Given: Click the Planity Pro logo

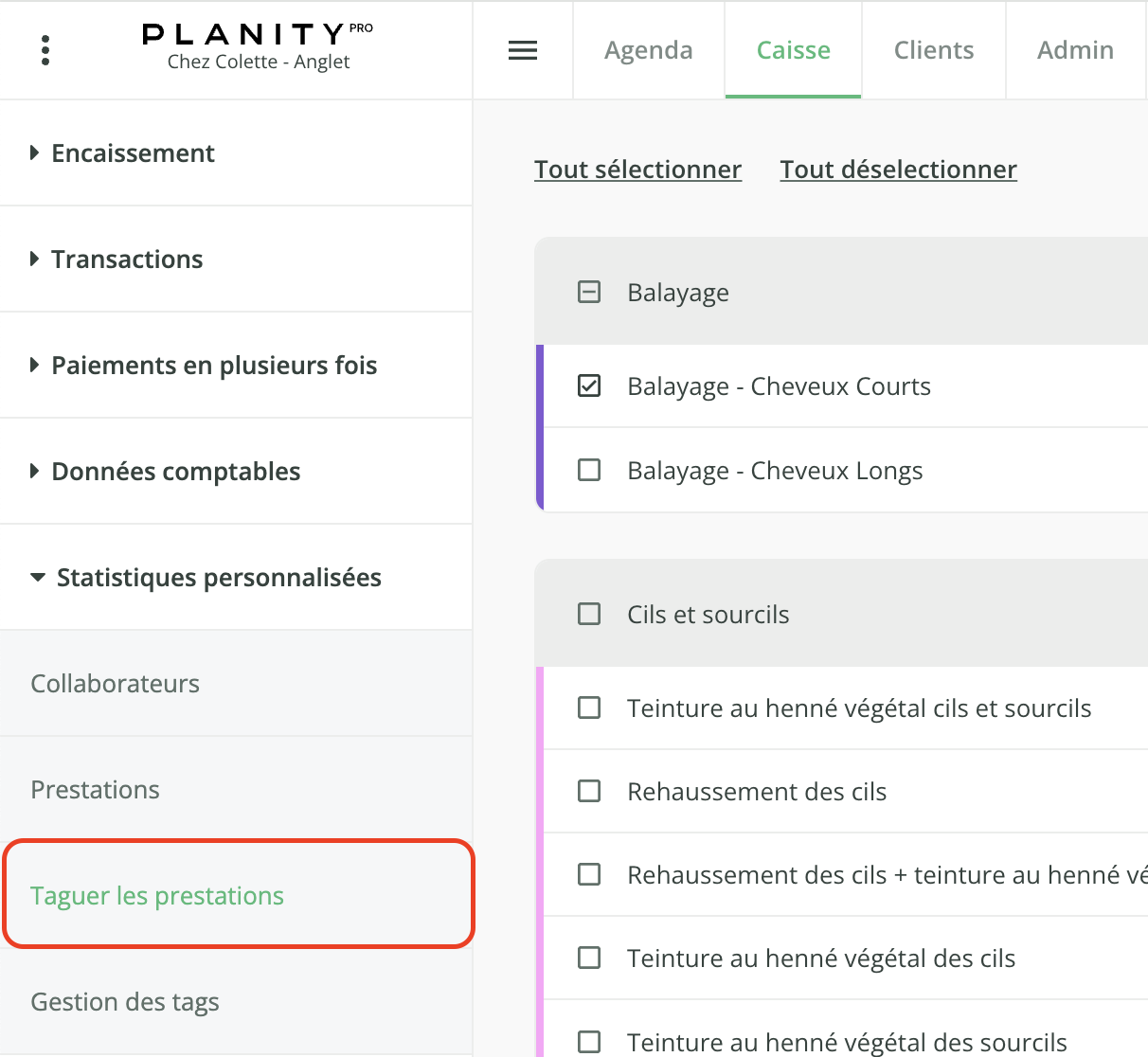Looking at the screenshot, I should pyautogui.click(x=258, y=34).
